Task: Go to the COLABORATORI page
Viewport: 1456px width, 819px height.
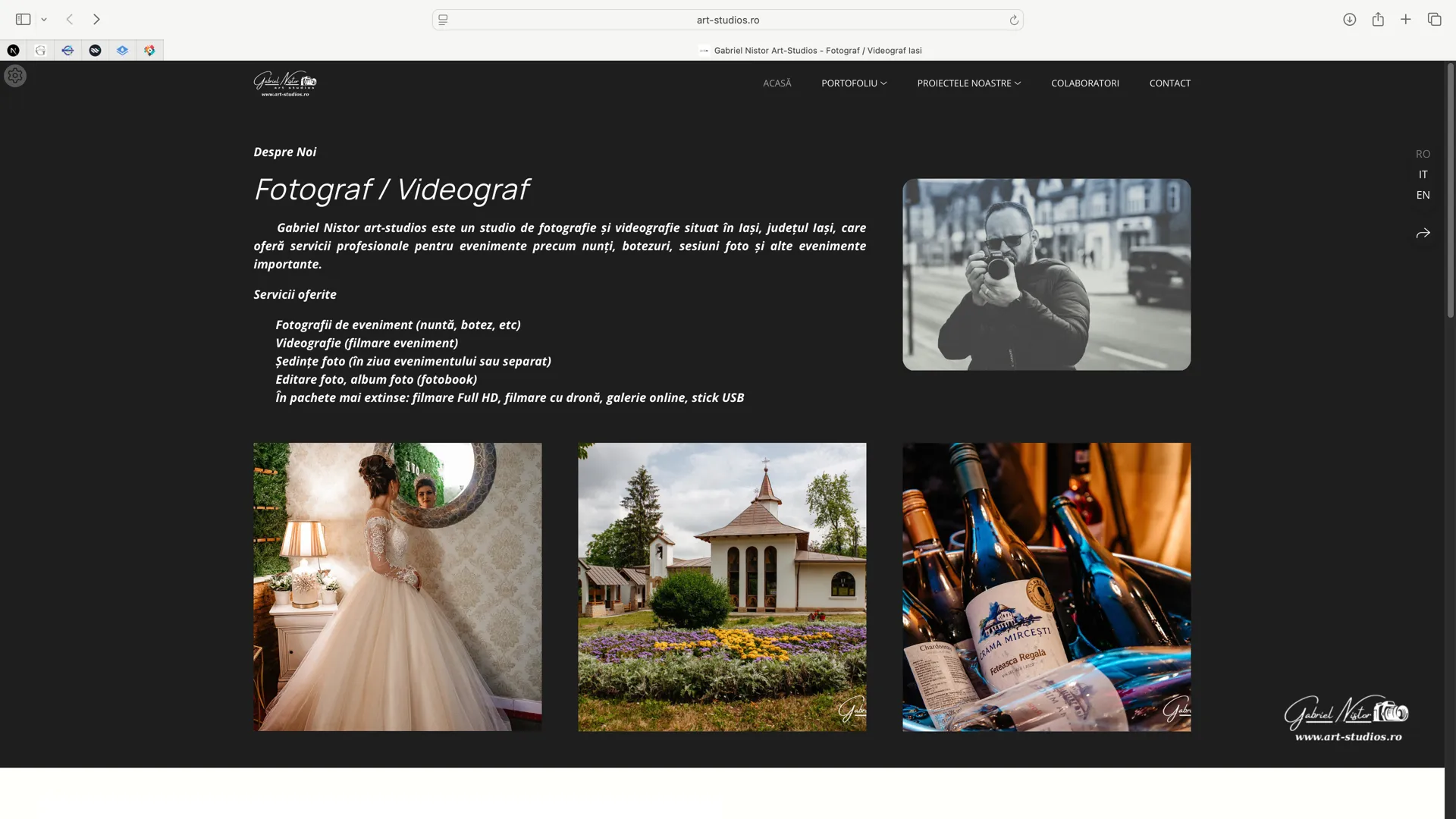Action: pos(1084,83)
